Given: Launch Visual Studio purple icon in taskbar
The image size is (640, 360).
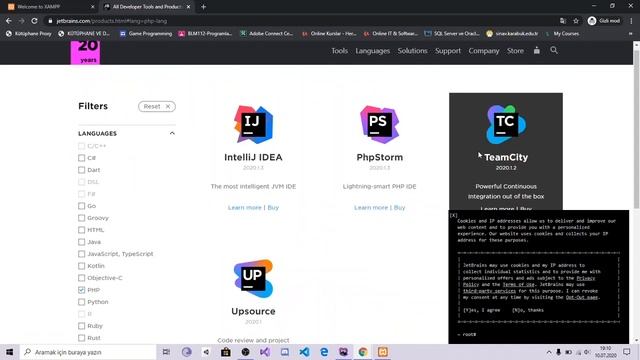Looking at the screenshot, I should 265,352.
